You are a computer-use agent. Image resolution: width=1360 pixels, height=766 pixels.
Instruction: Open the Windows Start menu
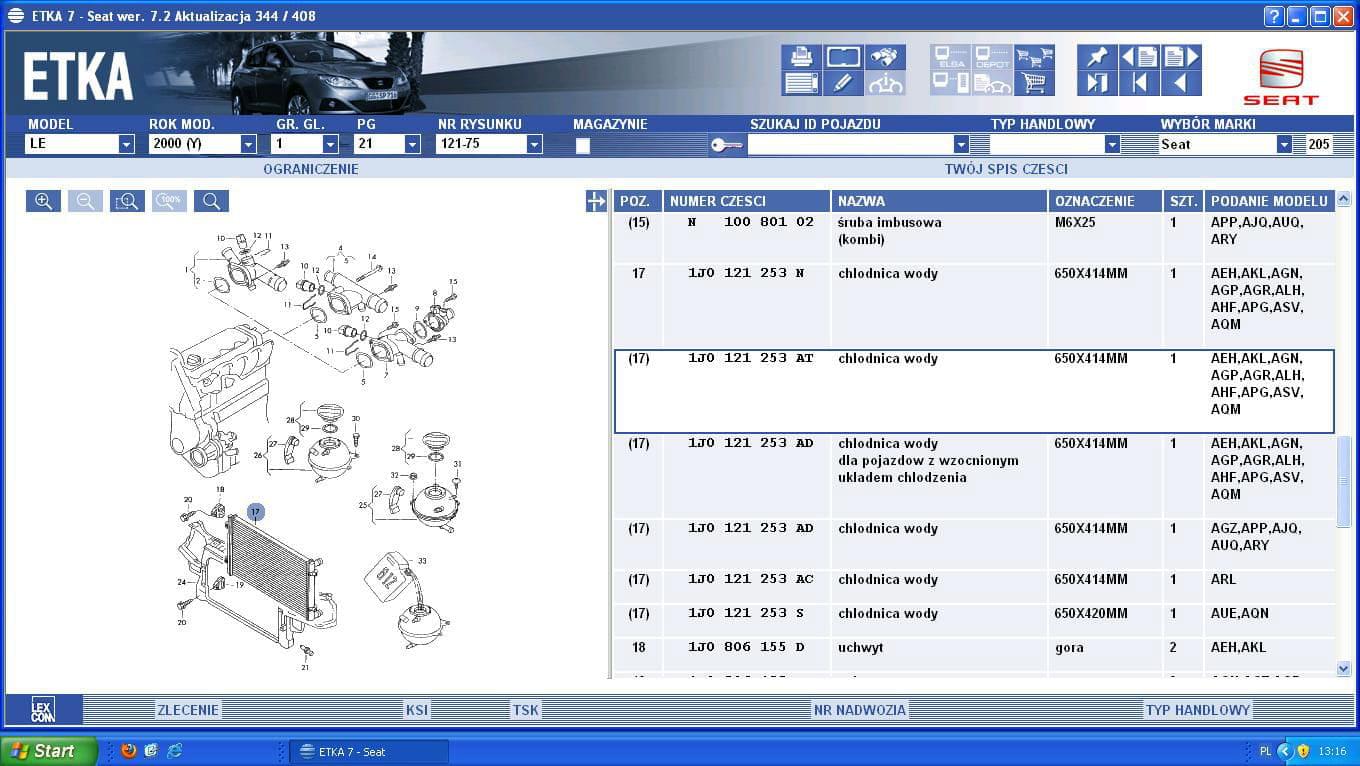coord(49,751)
